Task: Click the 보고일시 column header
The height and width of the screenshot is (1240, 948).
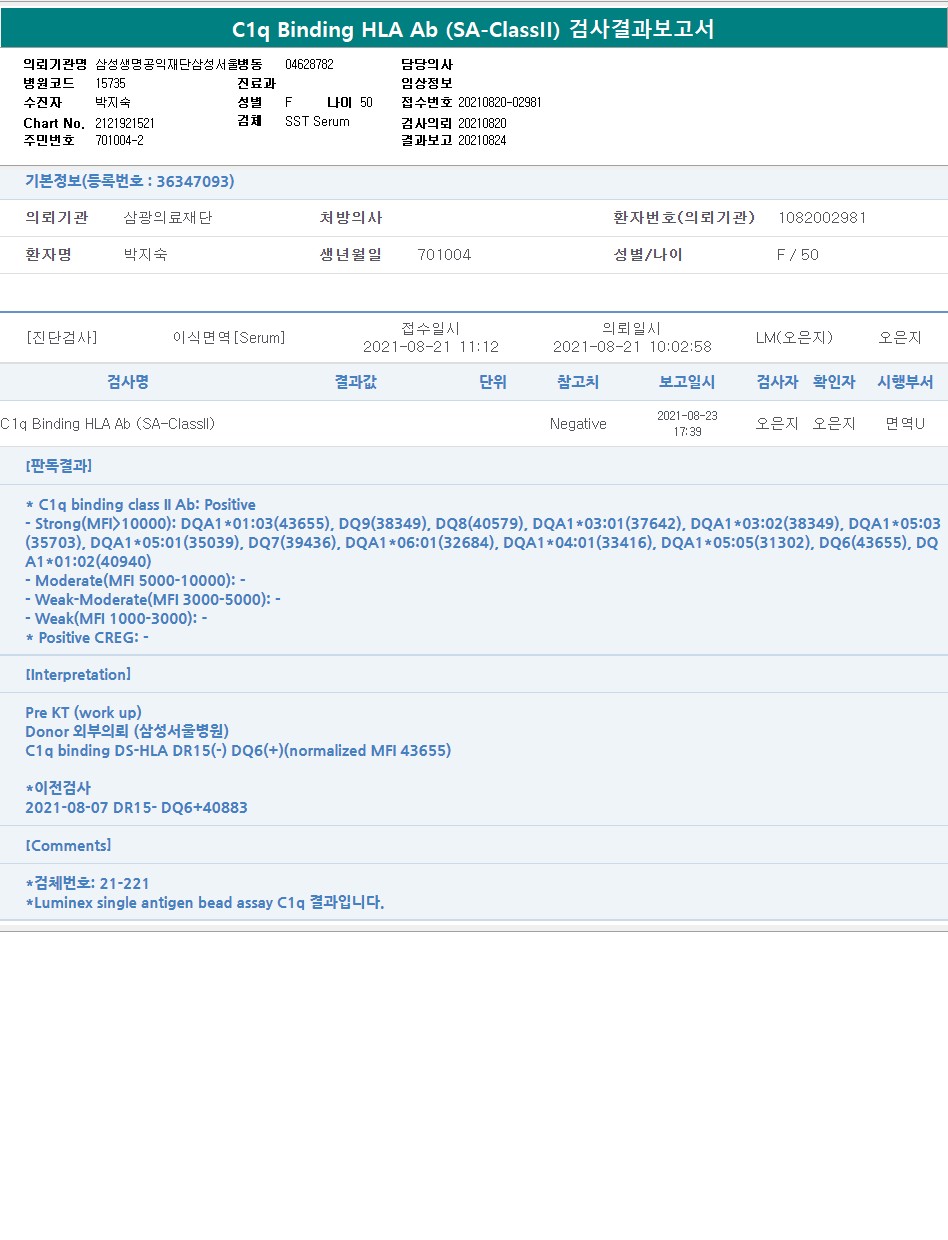Action: point(687,382)
